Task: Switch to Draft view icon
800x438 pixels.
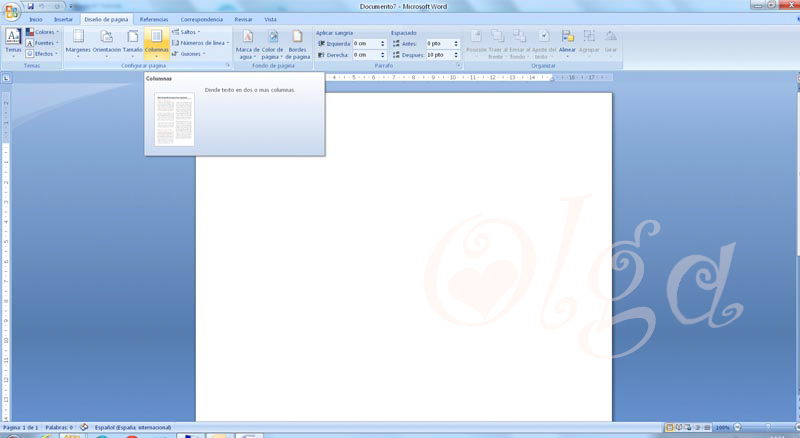Action: coord(706,427)
